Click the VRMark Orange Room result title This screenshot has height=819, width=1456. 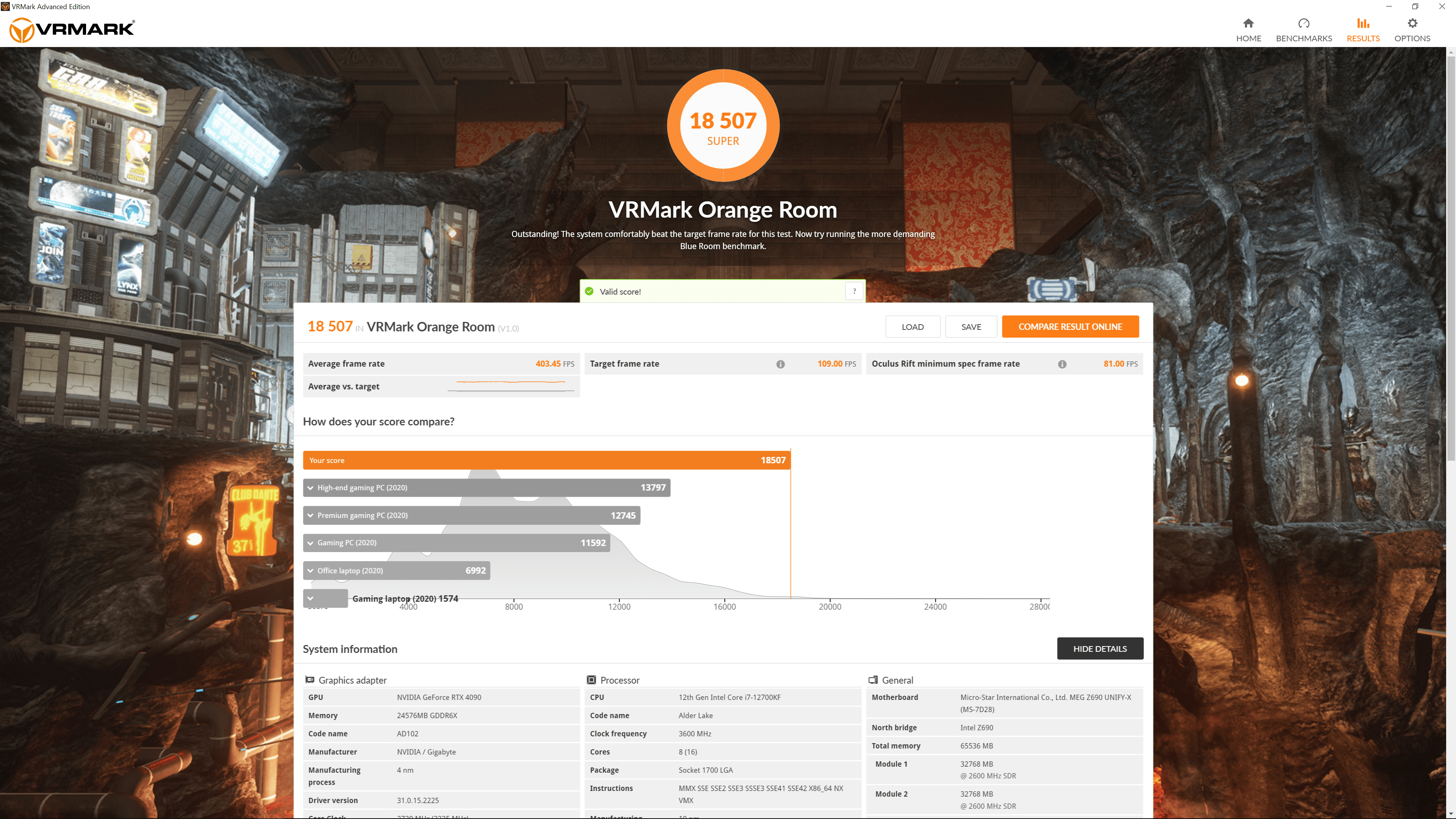(x=431, y=327)
